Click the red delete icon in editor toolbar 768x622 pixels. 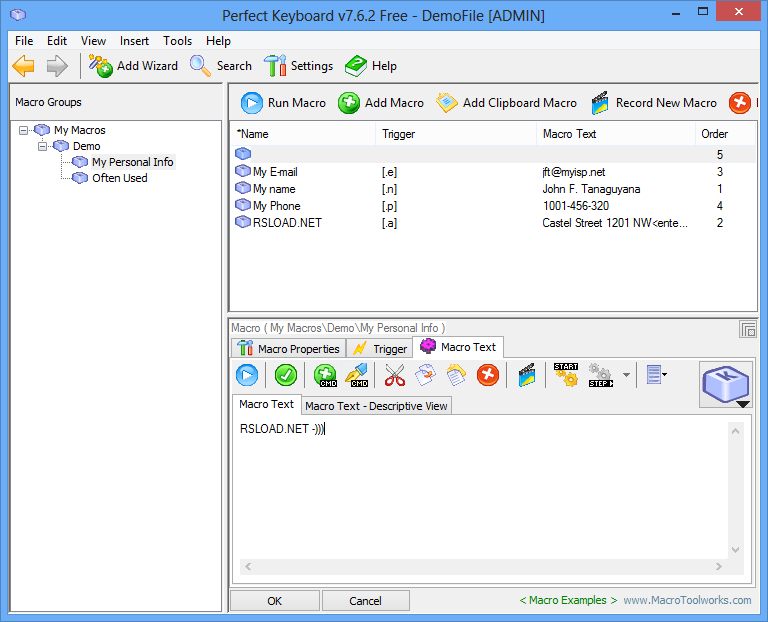coord(488,375)
